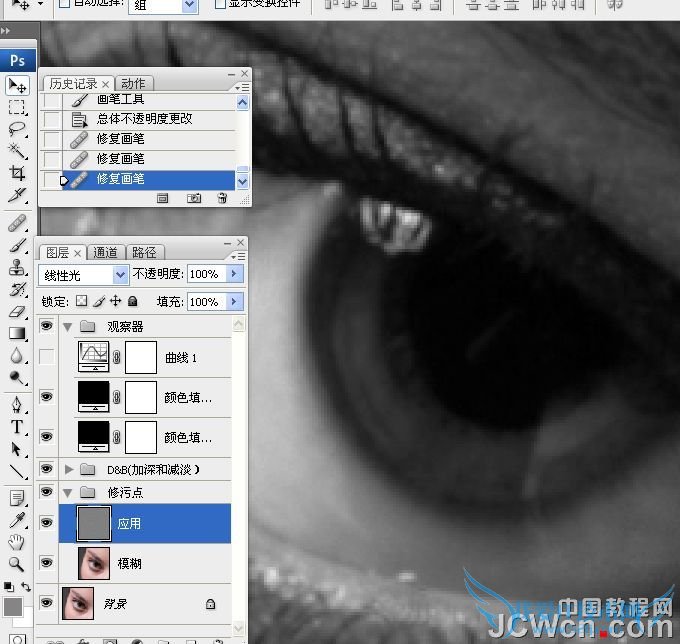Collapse the 观察器 group
This screenshot has height=644, width=680.
point(68,327)
